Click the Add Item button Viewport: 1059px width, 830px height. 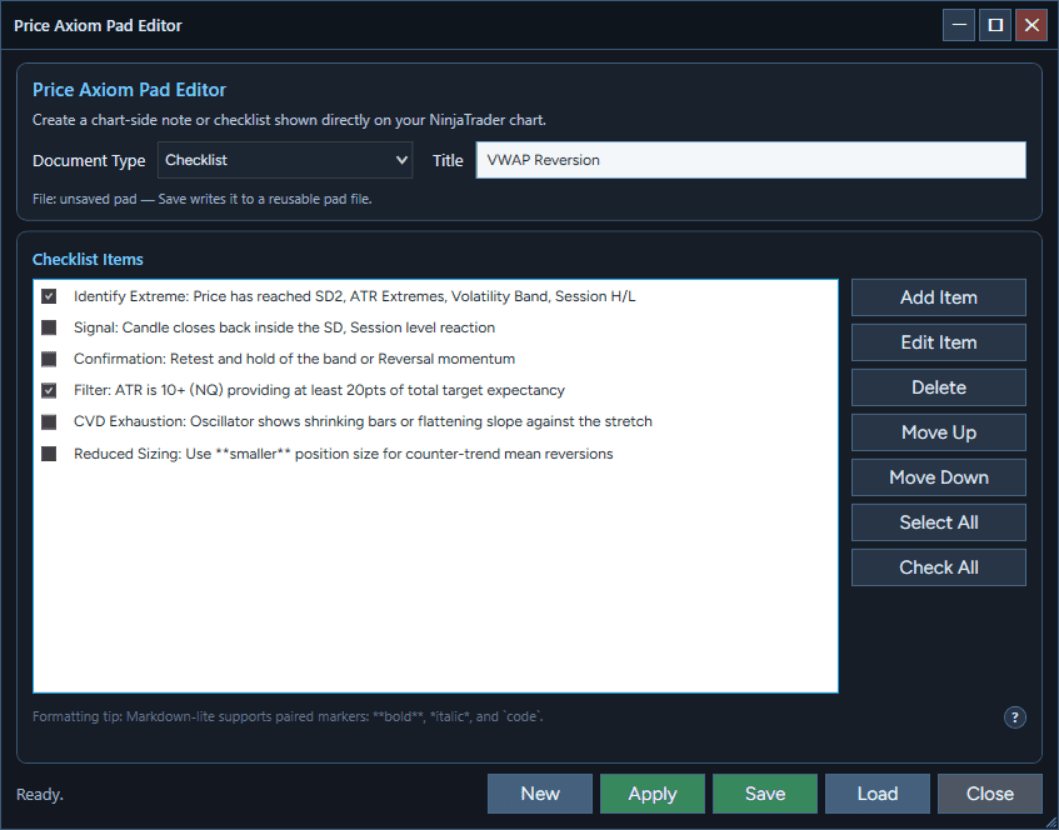point(938,297)
